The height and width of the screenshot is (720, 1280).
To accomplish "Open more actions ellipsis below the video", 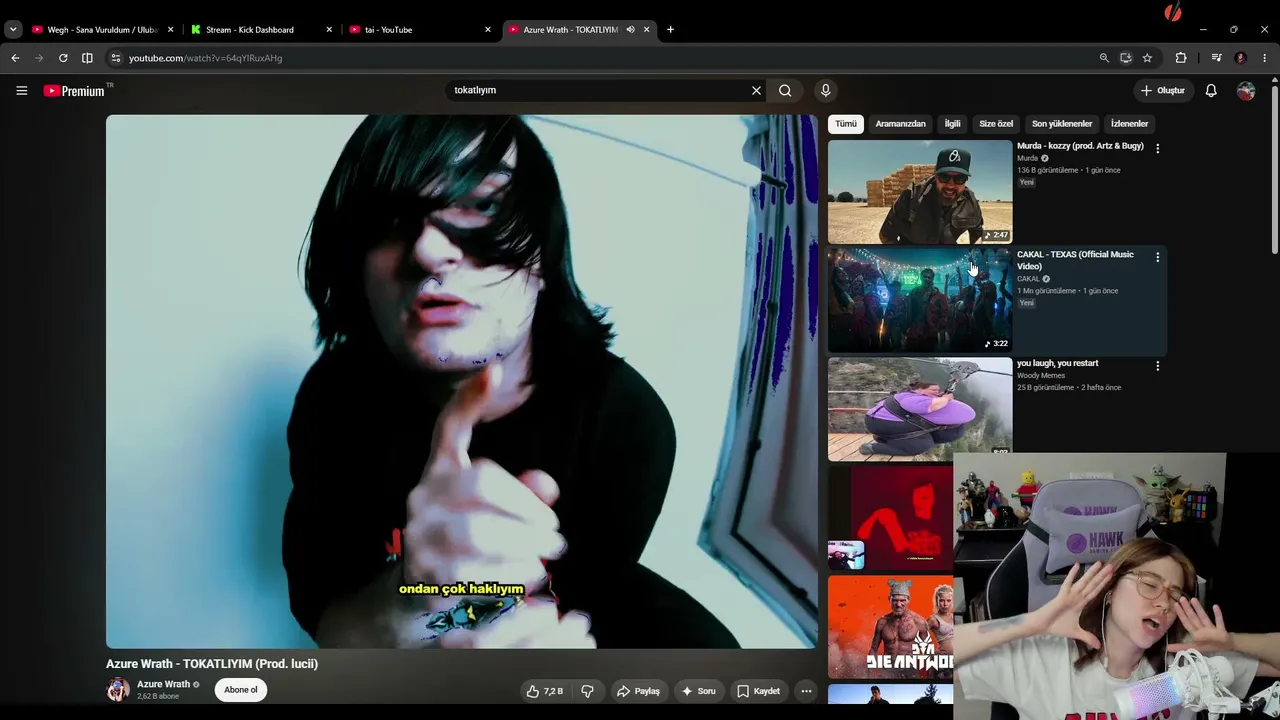I will click(806, 691).
